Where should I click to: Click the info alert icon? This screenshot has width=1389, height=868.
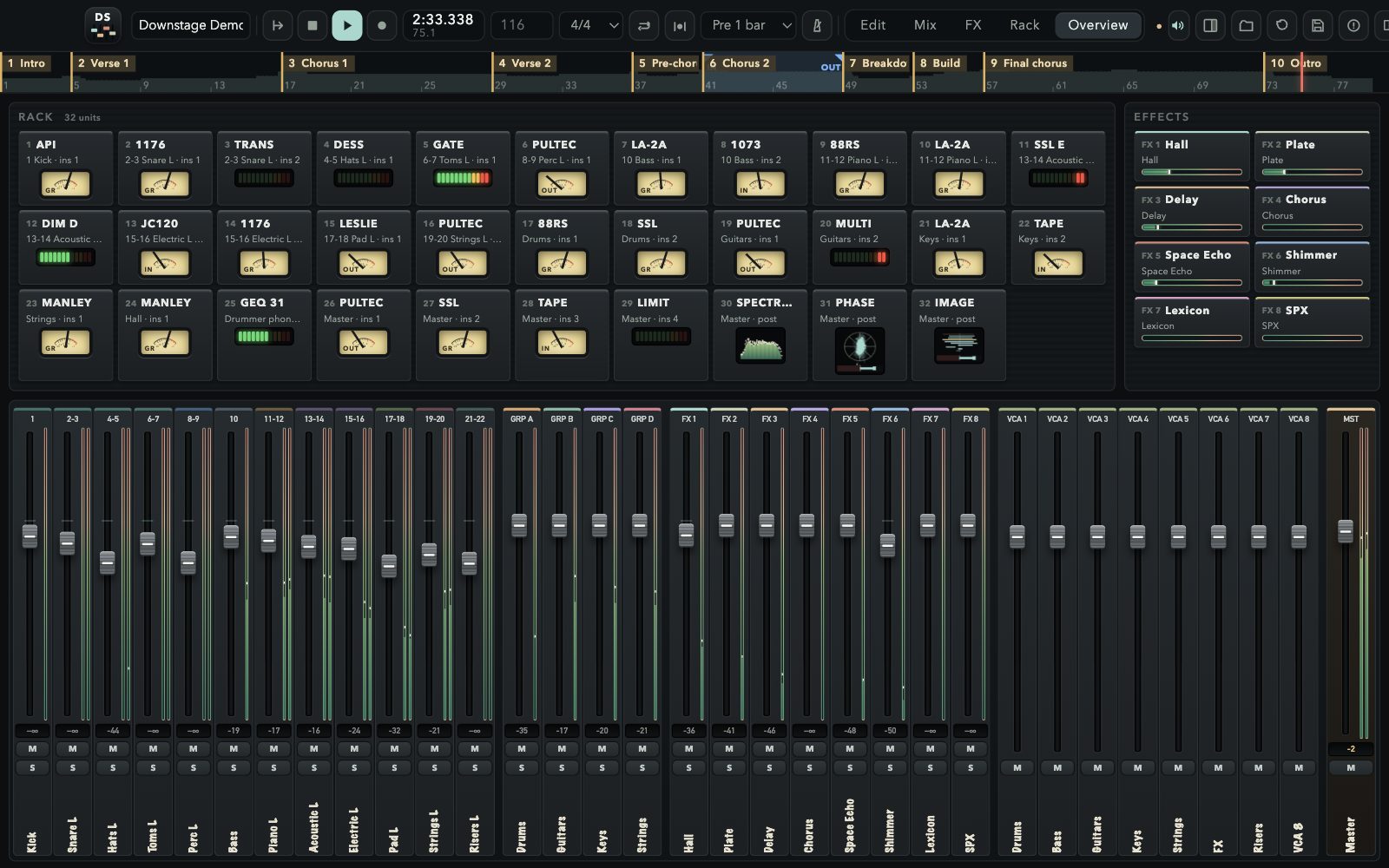[1353, 25]
